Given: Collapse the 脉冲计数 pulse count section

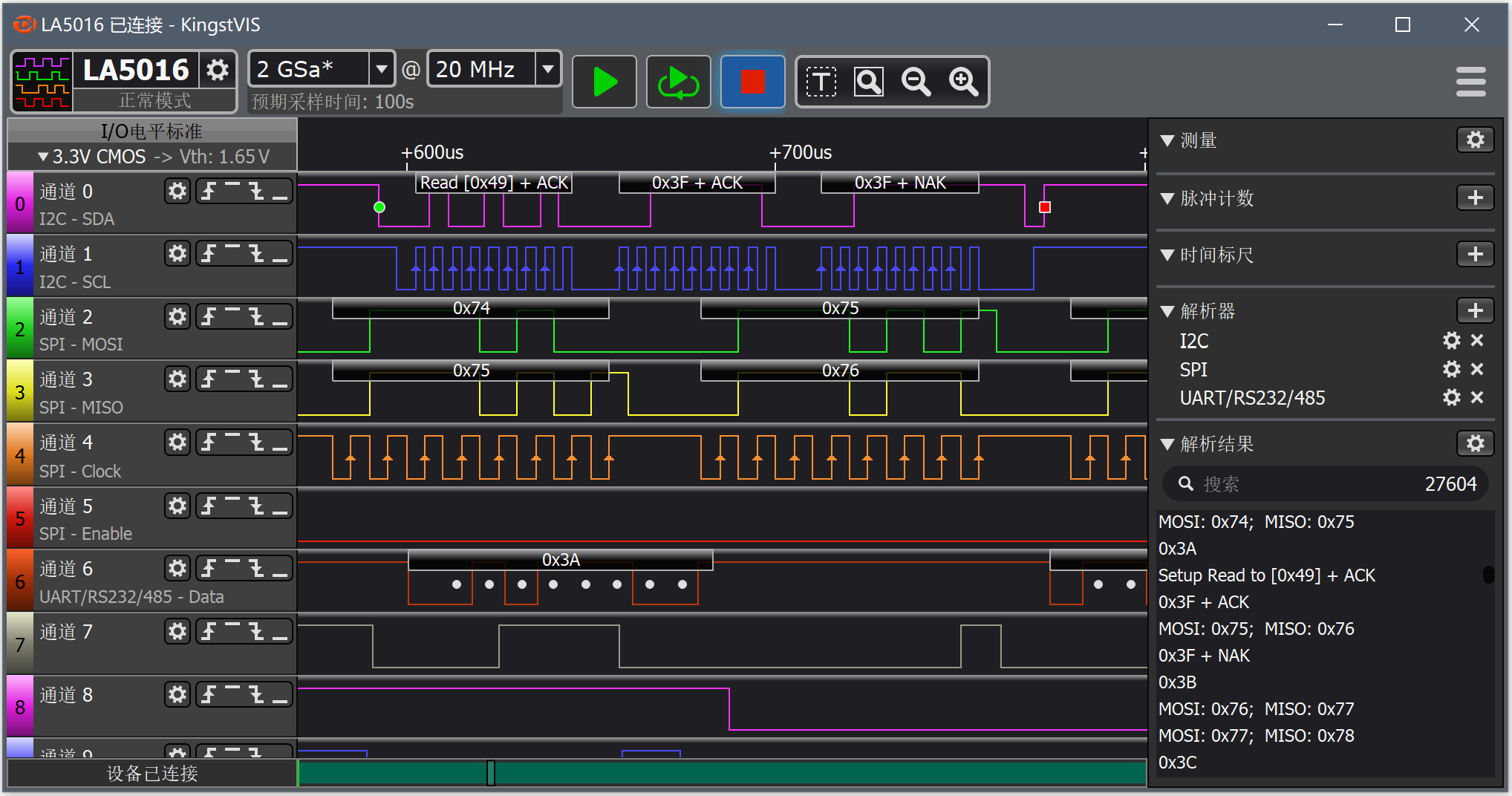Looking at the screenshot, I should 1167,198.
